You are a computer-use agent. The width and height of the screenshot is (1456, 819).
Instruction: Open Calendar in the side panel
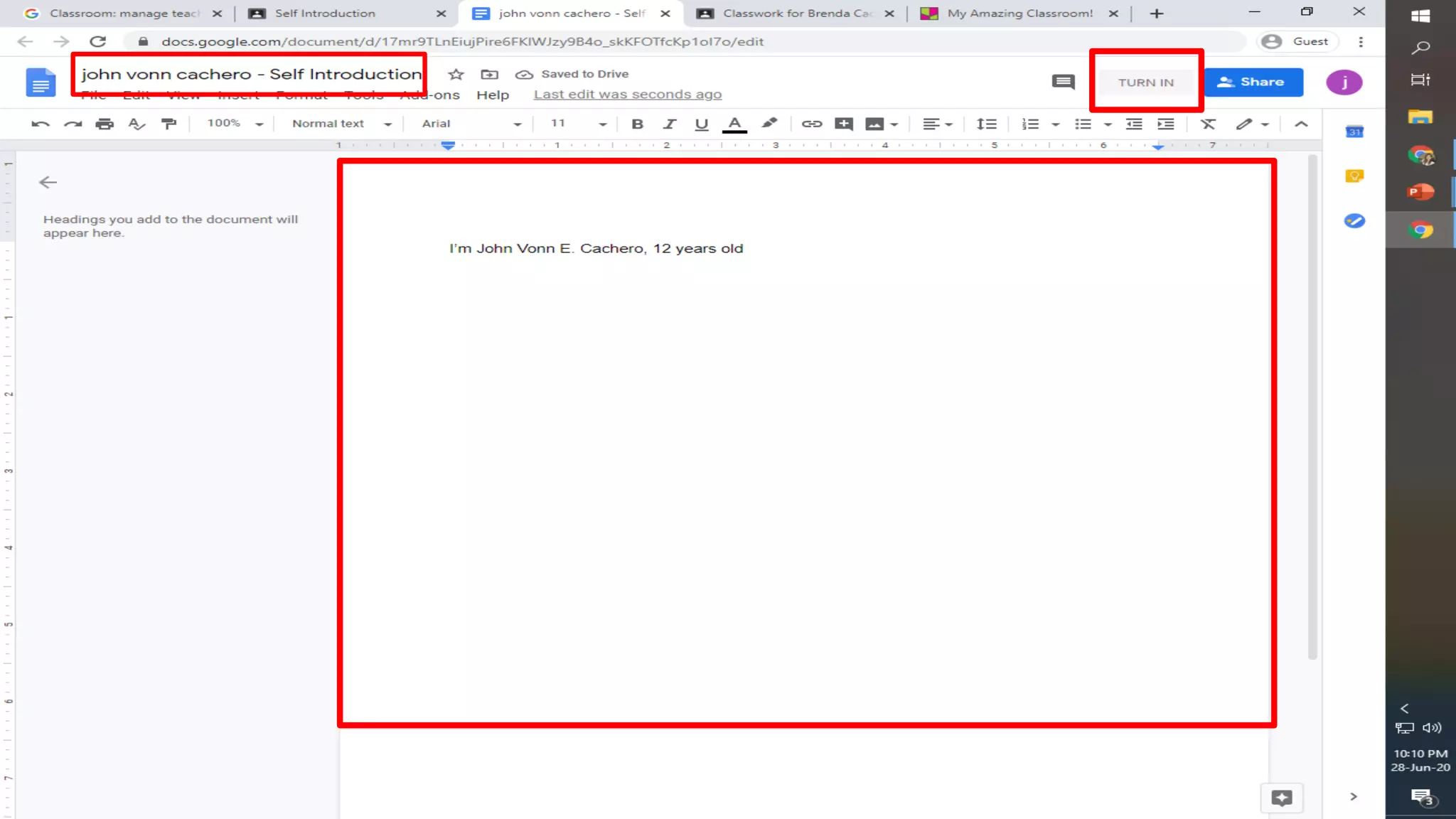click(x=1354, y=132)
